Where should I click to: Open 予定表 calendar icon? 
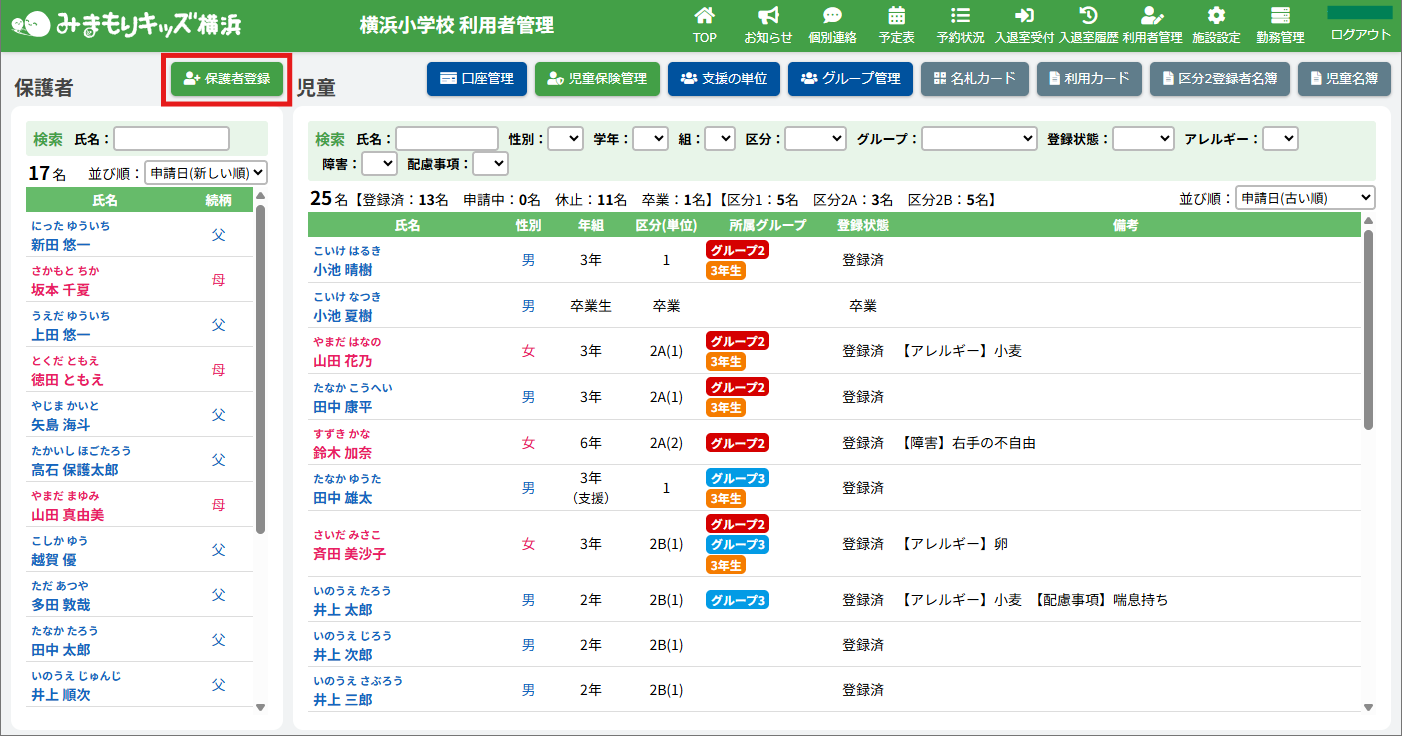click(896, 16)
